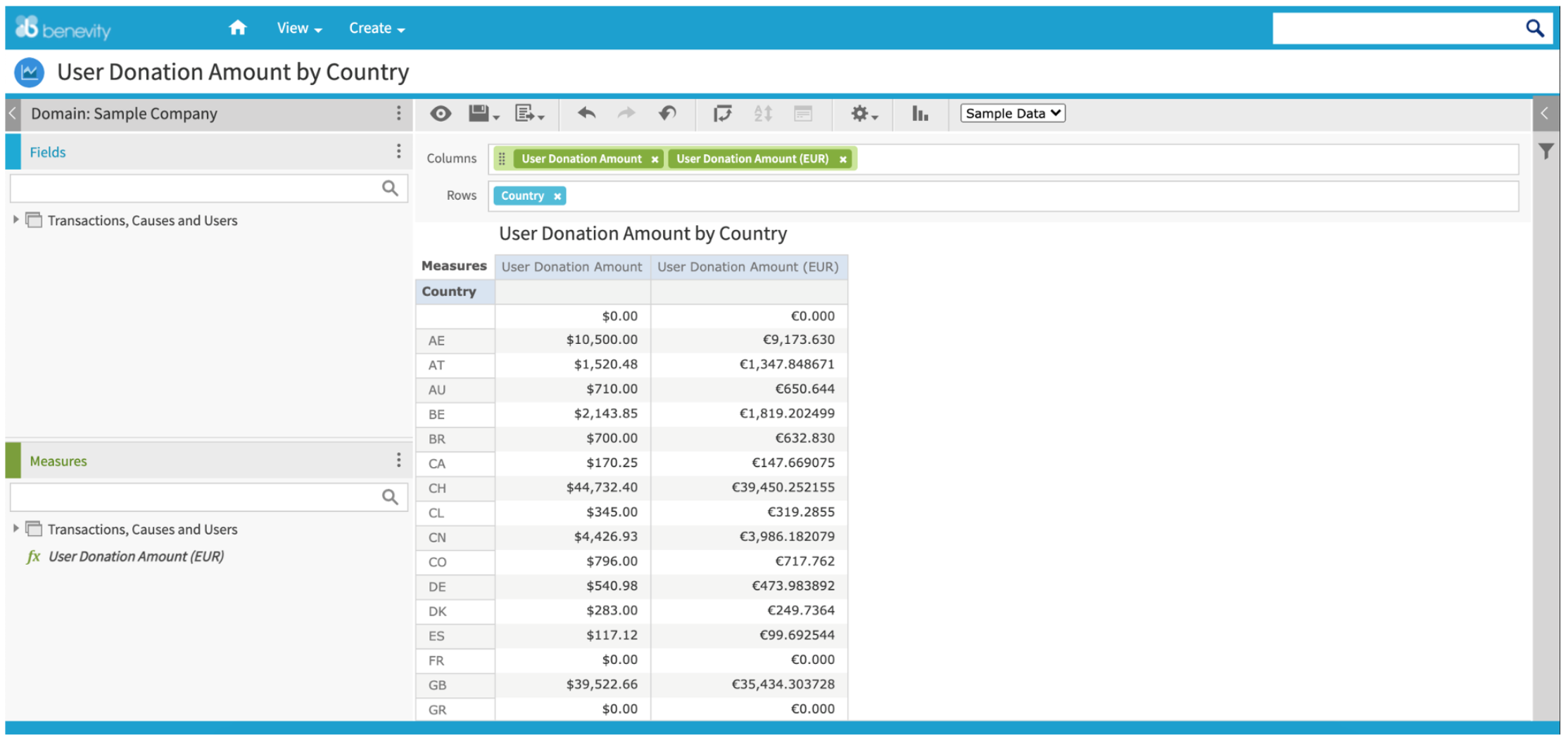Open the View menu

click(299, 28)
